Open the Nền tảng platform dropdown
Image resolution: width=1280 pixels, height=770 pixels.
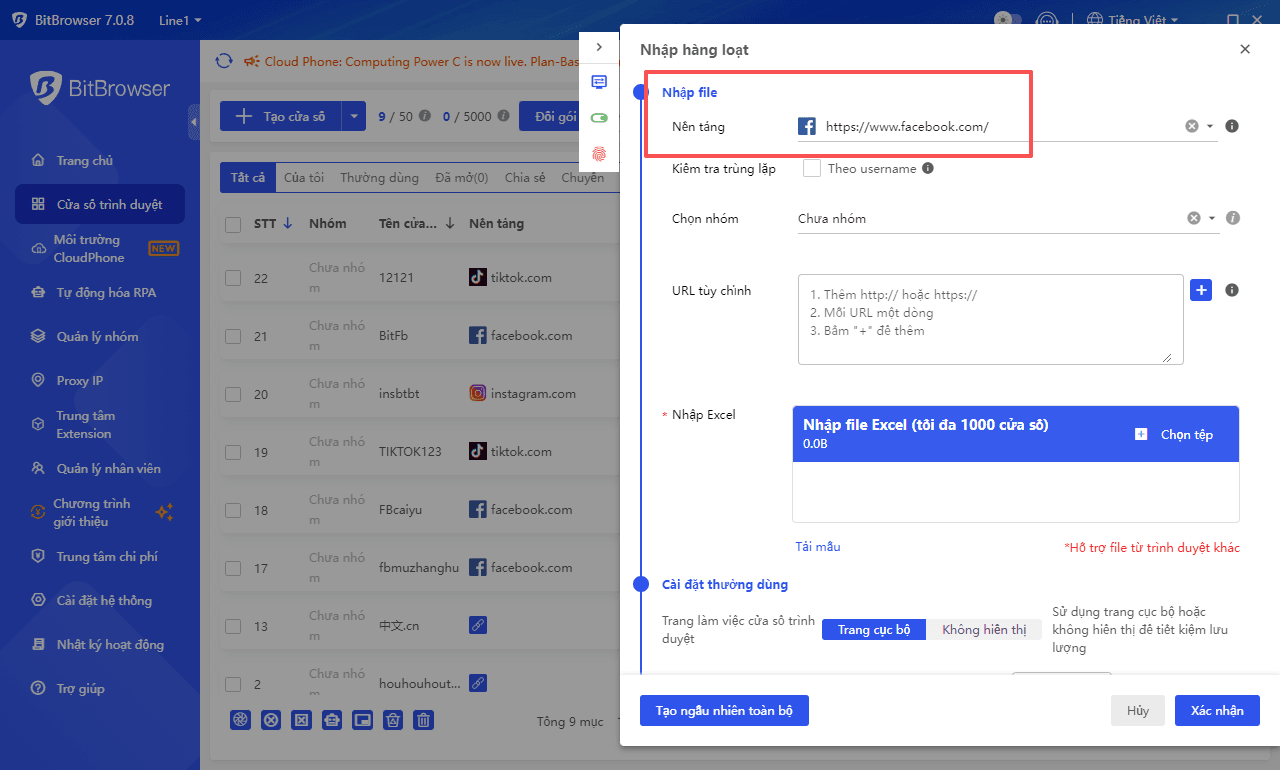(1210, 127)
